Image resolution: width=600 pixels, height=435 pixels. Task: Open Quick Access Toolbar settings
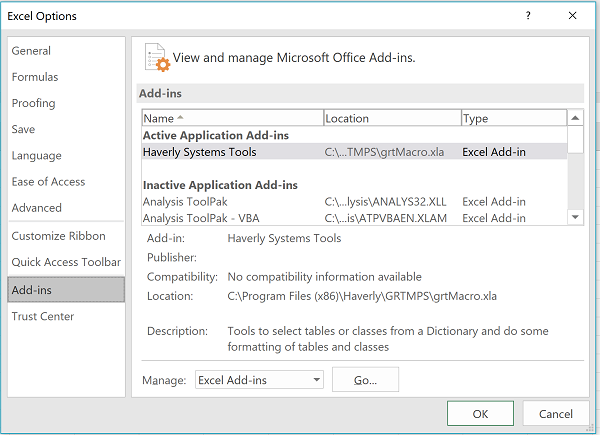pyautogui.click(x=66, y=262)
